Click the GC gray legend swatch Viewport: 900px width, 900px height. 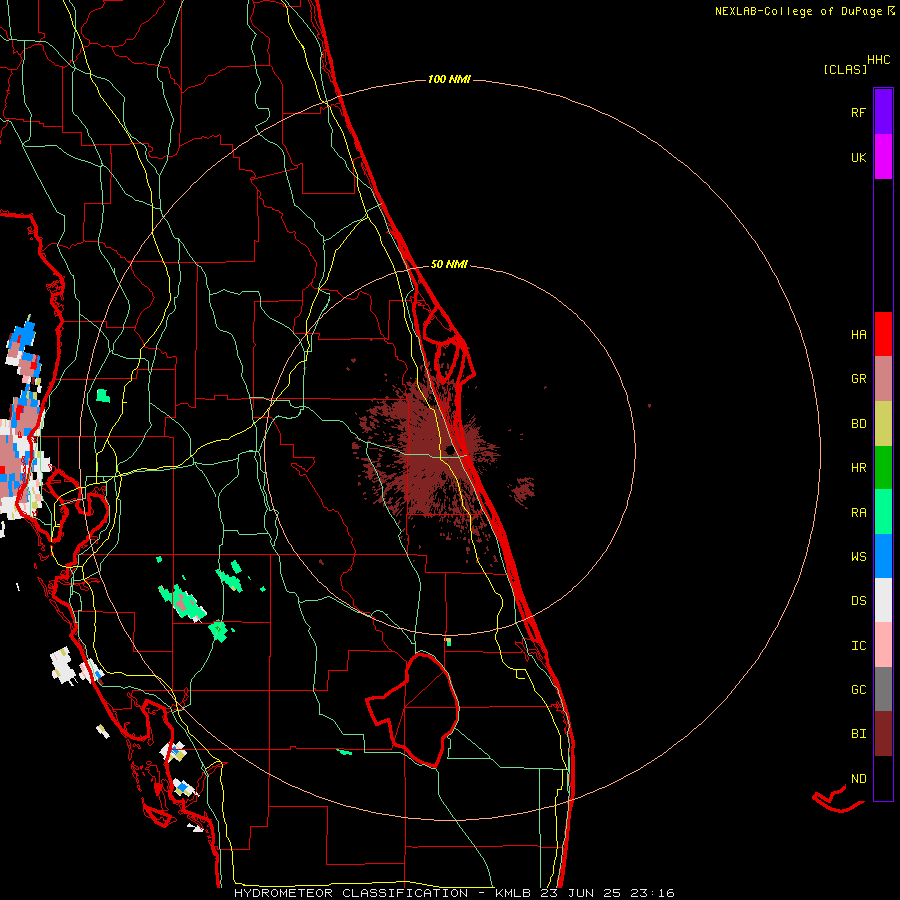tap(883, 689)
